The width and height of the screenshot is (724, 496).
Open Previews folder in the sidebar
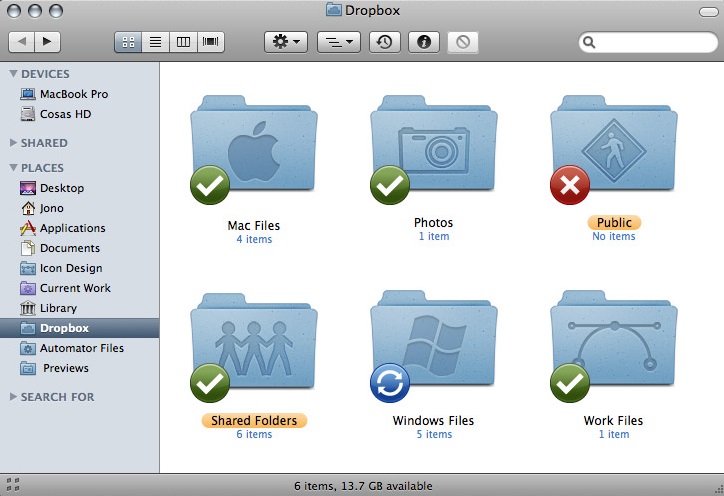tap(79, 368)
